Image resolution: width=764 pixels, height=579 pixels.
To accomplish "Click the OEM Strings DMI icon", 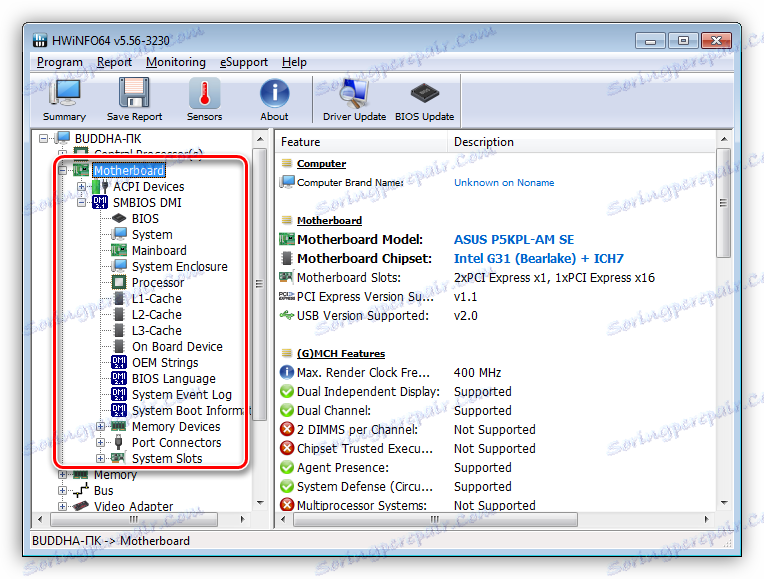I will click(x=119, y=362).
